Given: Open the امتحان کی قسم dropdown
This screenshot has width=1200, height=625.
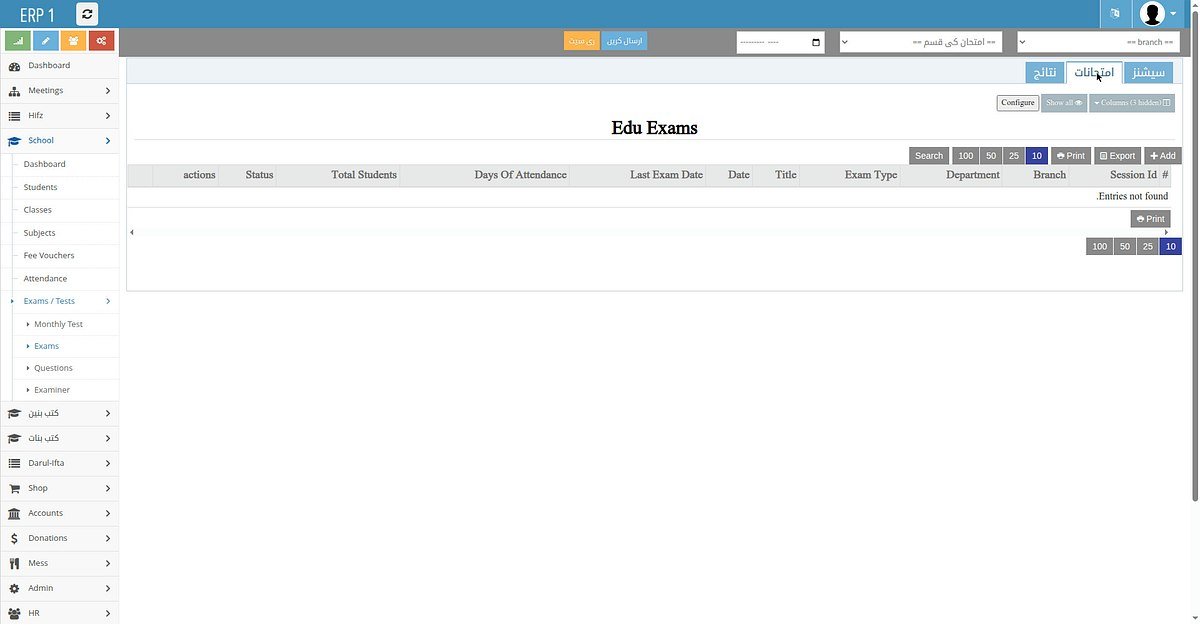Looking at the screenshot, I should point(920,42).
